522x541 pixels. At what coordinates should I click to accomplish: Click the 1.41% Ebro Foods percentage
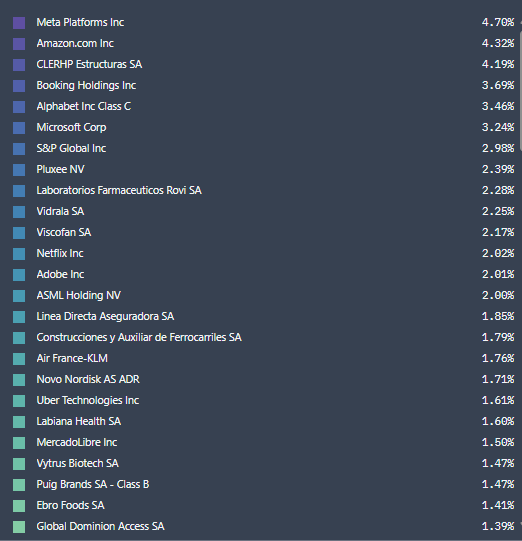coord(498,505)
